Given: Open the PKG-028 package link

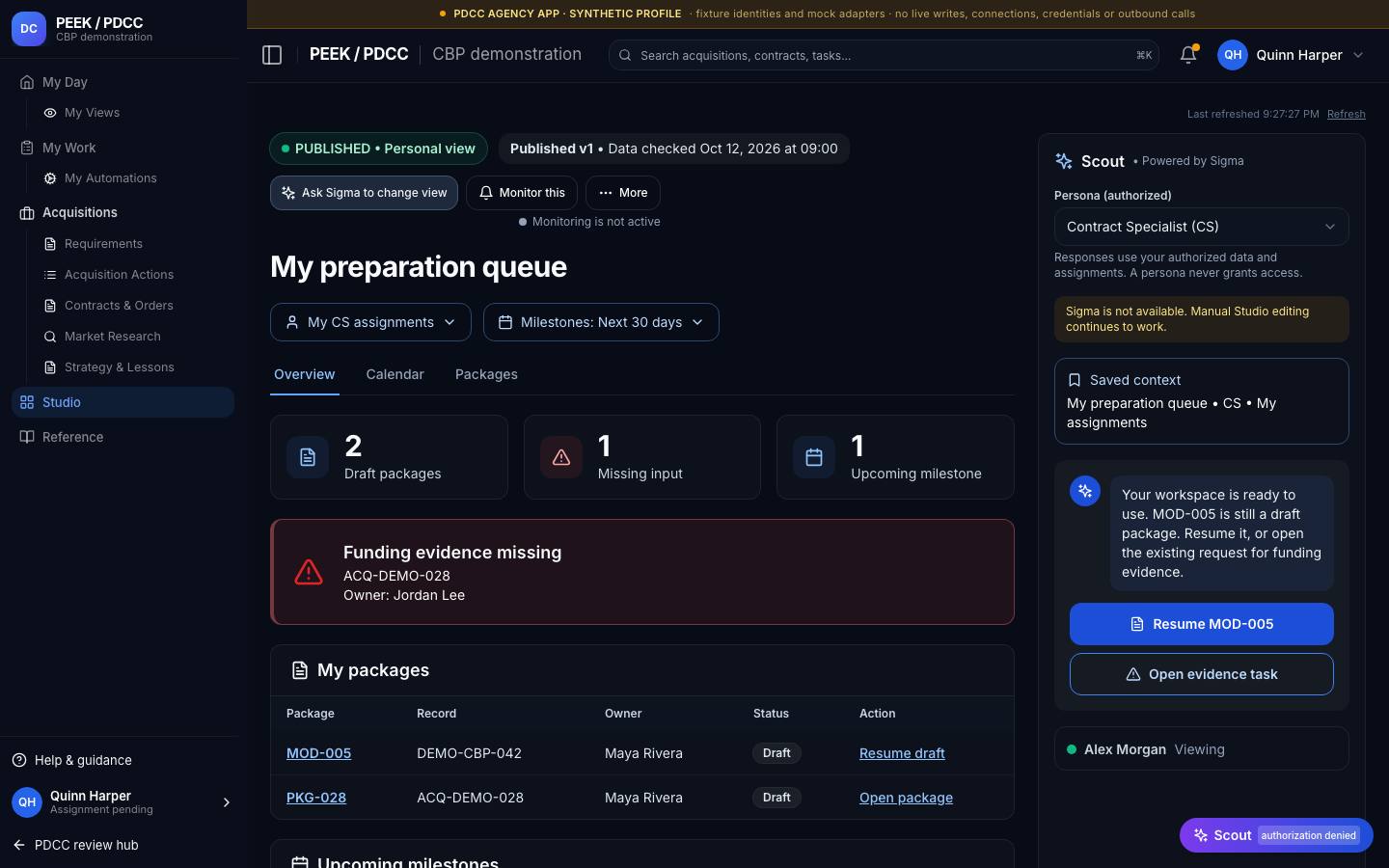Looking at the screenshot, I should coord(316,798).
